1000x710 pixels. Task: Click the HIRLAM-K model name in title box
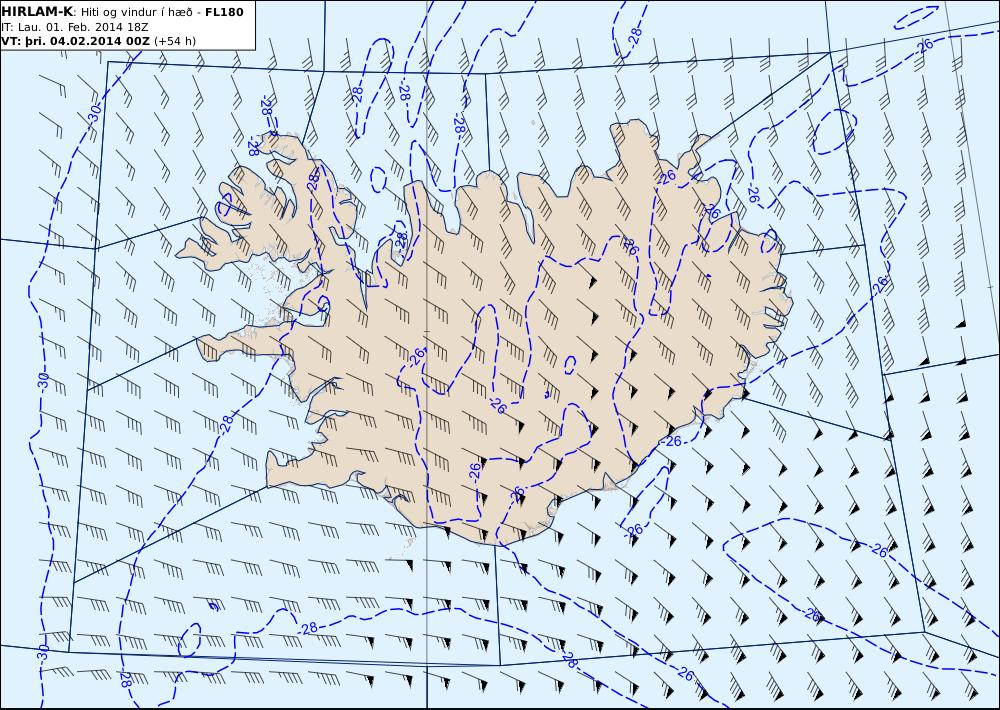(x=37, y=11)
